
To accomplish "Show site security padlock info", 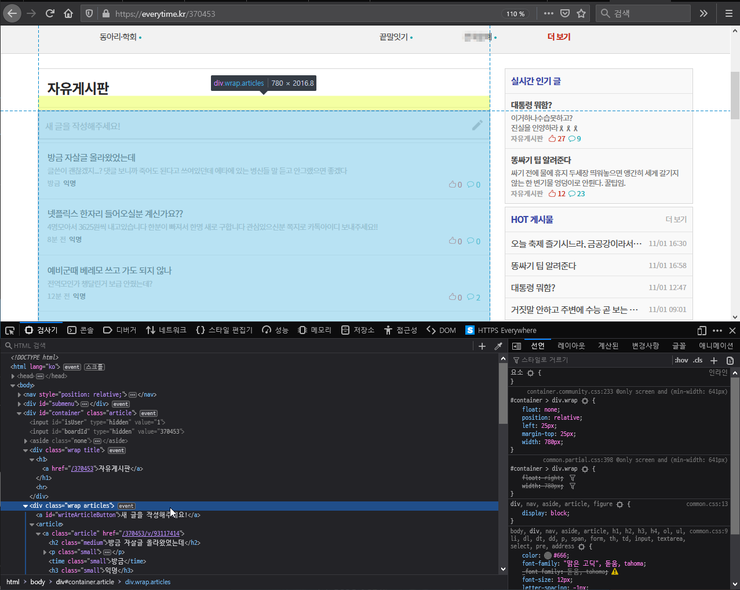I will [x=106, y=14].
